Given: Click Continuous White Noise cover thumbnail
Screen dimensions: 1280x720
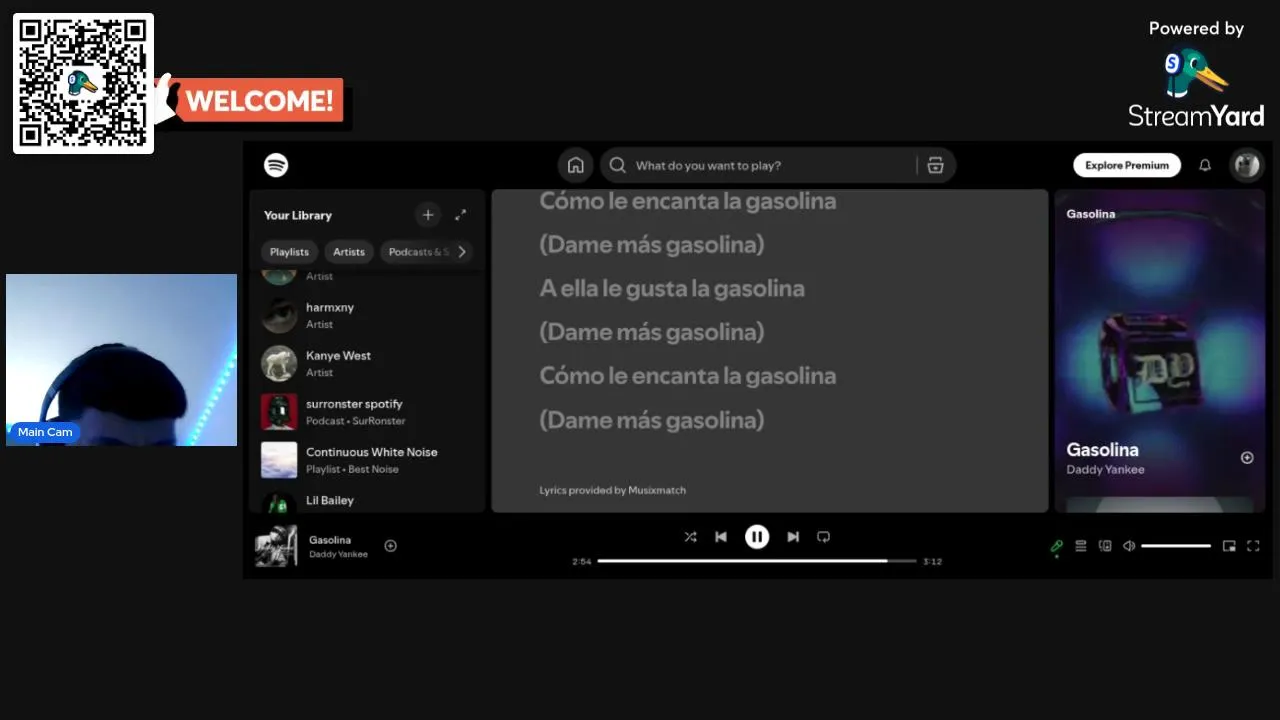Looking at the screenshot, I should [x=279, y=460].
